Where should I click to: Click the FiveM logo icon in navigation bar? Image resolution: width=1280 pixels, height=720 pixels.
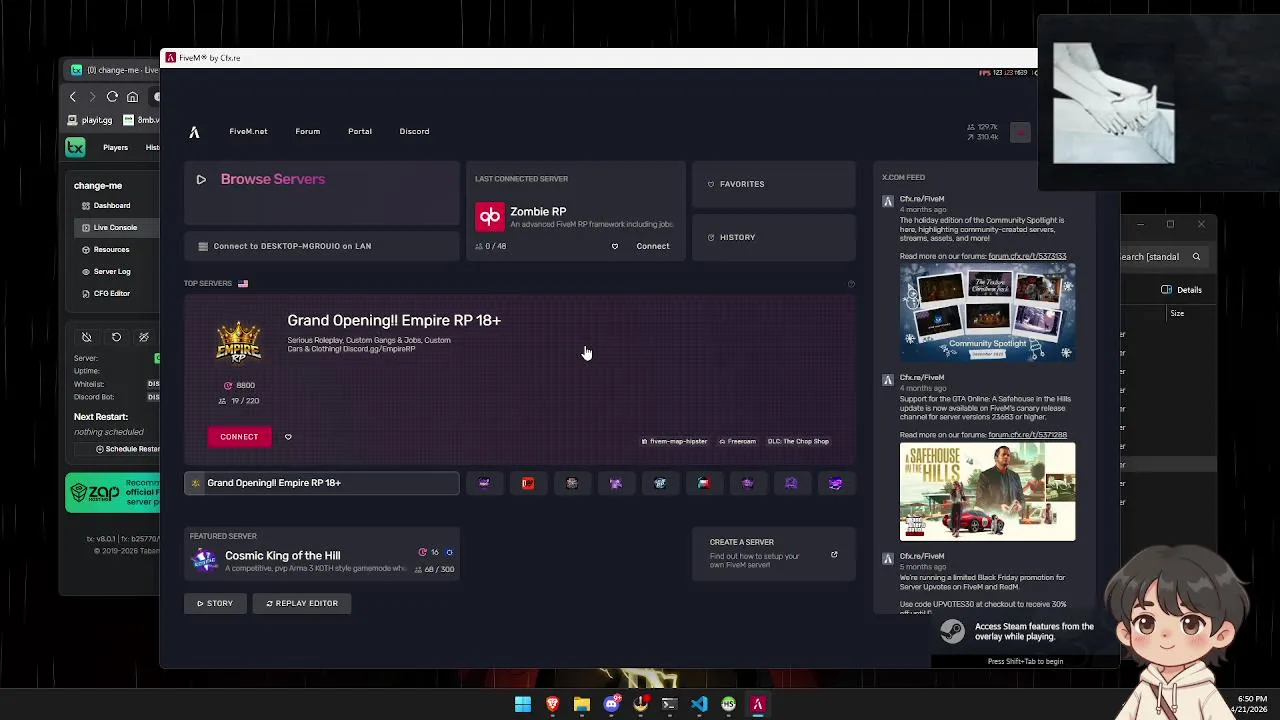194,132
